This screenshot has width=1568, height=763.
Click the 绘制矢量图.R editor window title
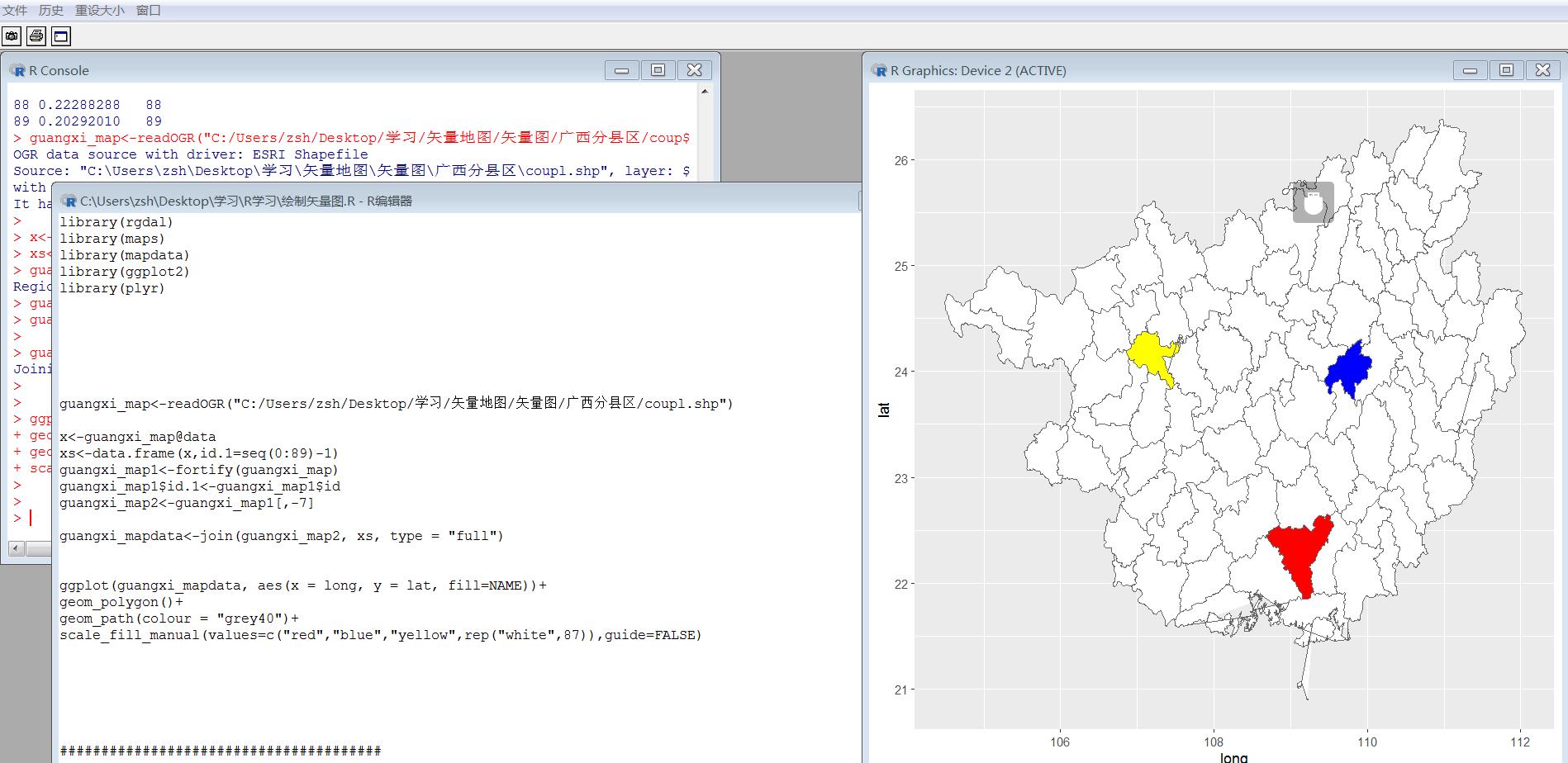(246, 201)
